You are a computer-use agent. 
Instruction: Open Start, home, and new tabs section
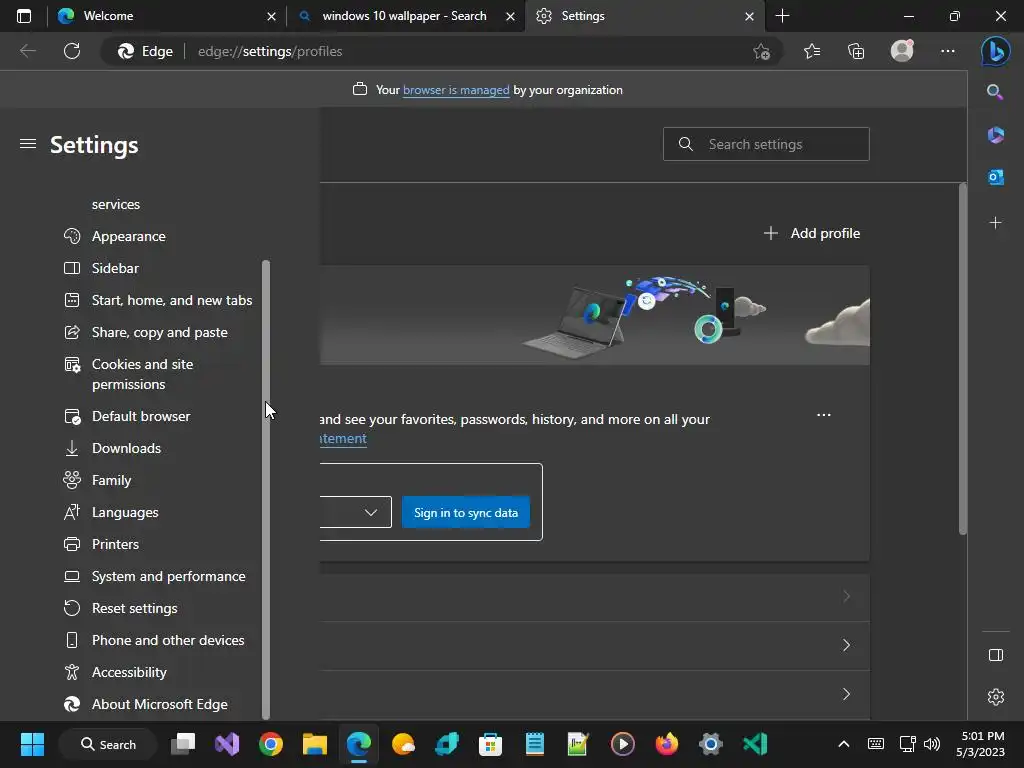coord(172,300)
